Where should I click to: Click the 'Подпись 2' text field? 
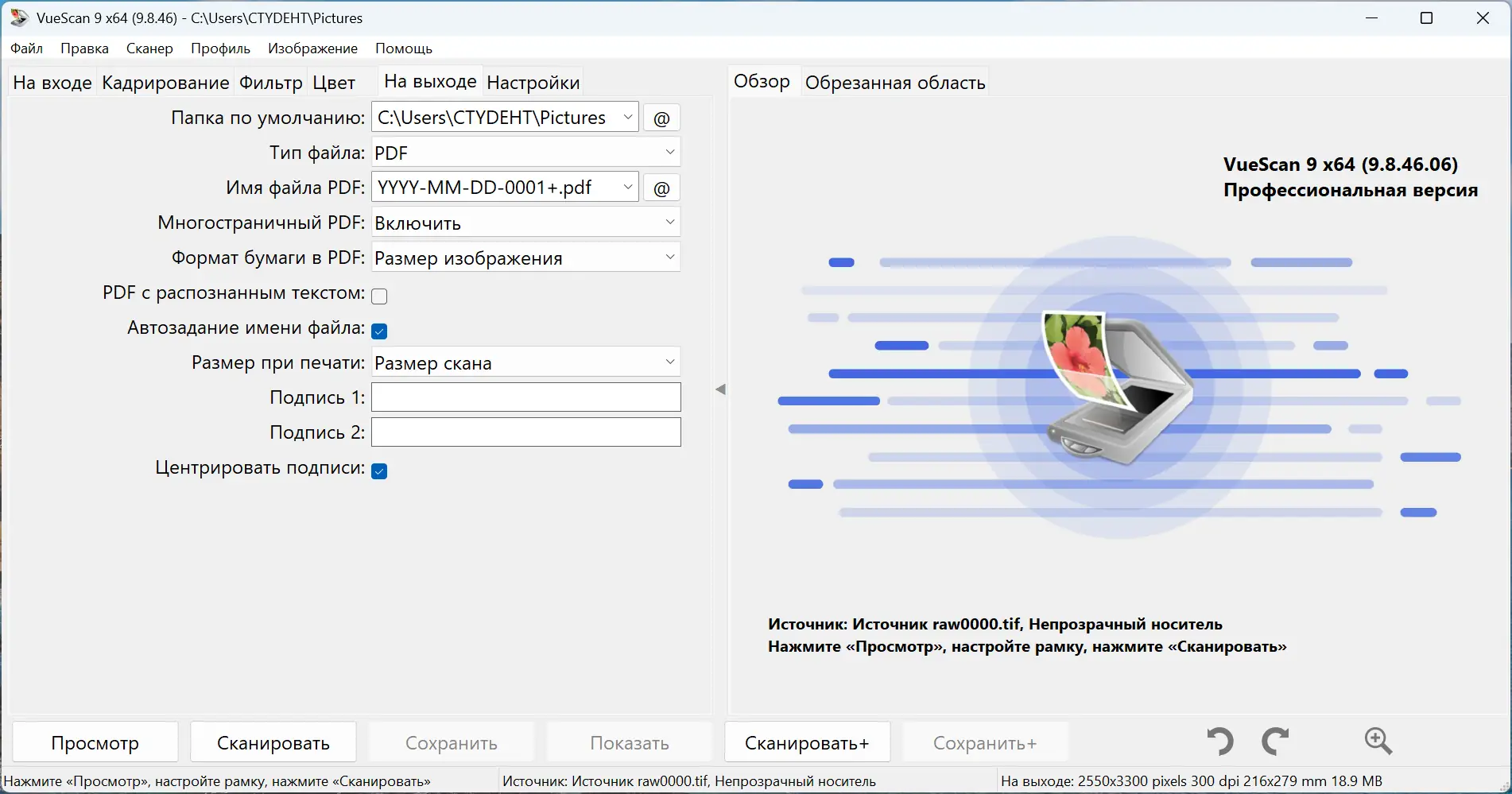coord(526,432)
